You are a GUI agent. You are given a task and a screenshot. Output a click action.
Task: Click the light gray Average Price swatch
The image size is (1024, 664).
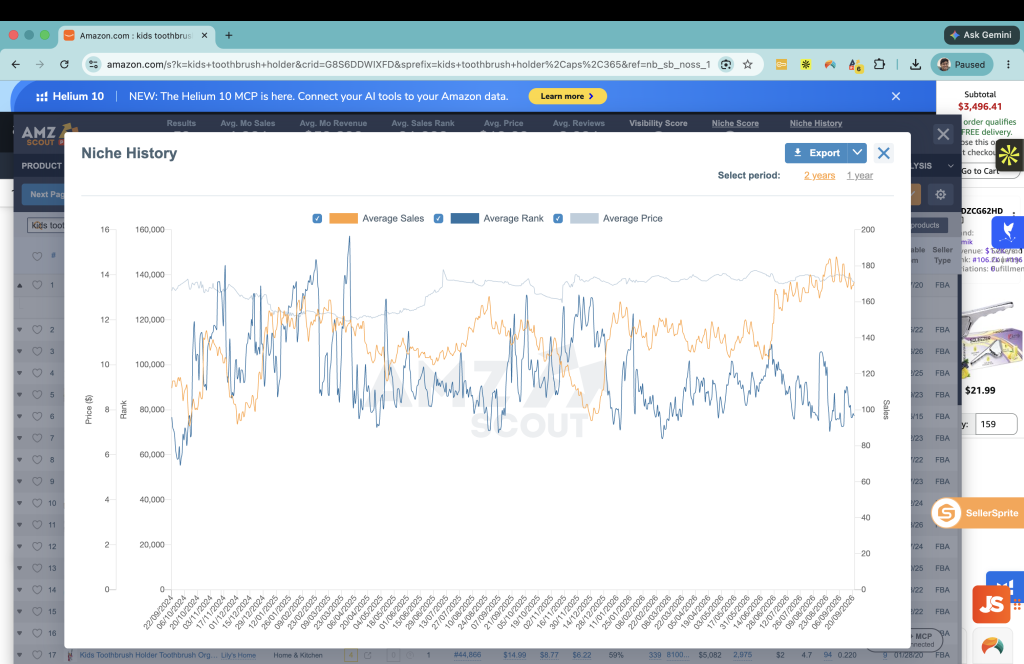[584, 219]
